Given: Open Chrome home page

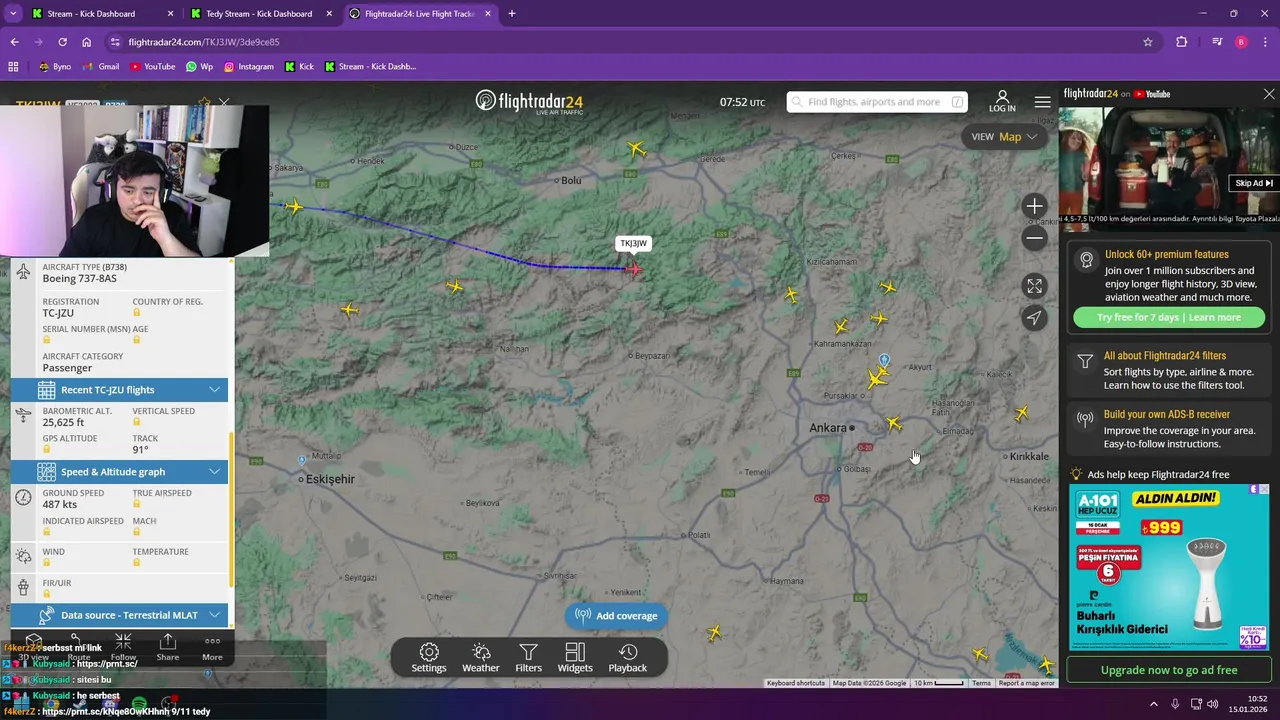Looking at the screenshot, I should point(87,42).
